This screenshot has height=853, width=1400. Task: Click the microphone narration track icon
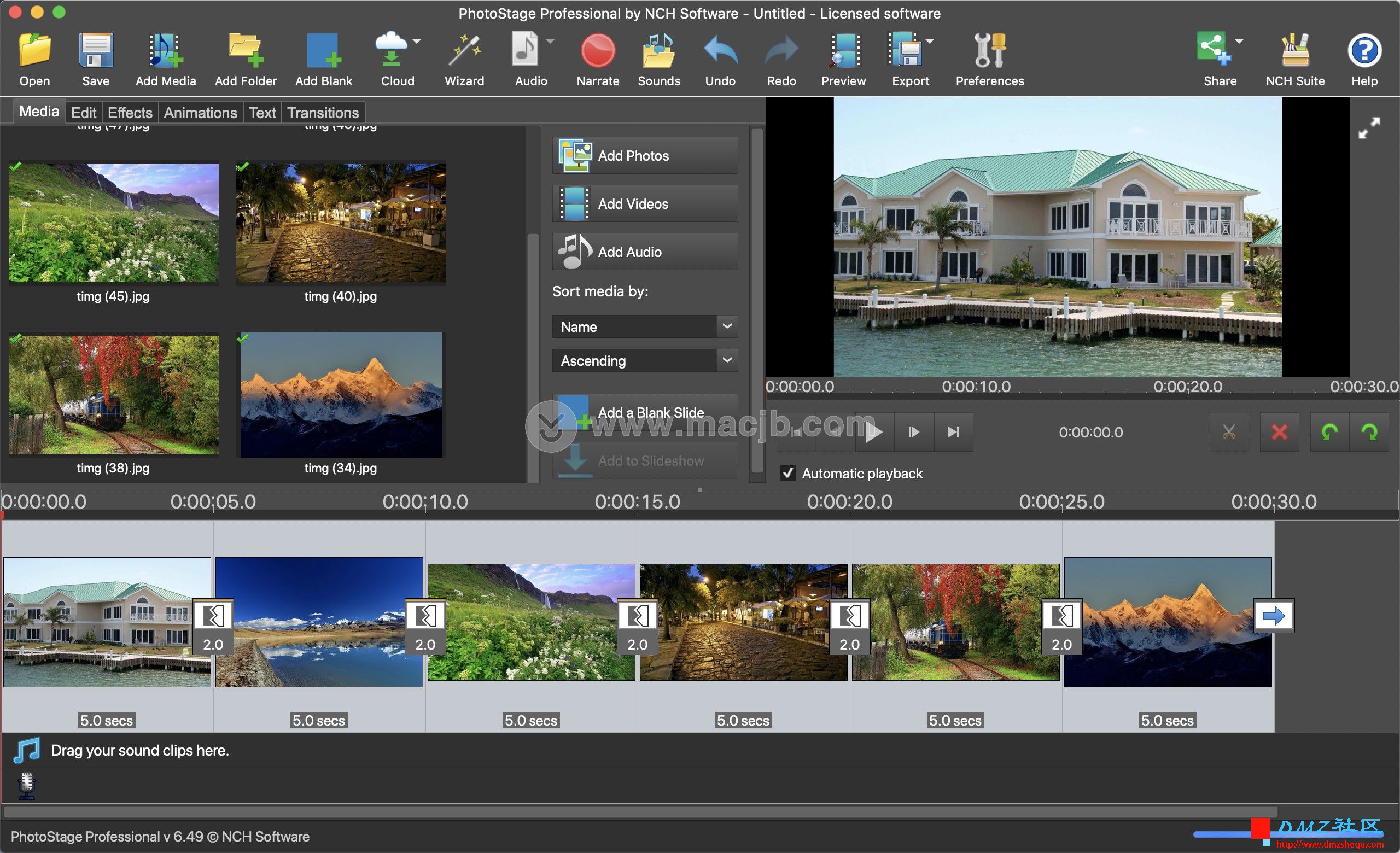[27, 785]
